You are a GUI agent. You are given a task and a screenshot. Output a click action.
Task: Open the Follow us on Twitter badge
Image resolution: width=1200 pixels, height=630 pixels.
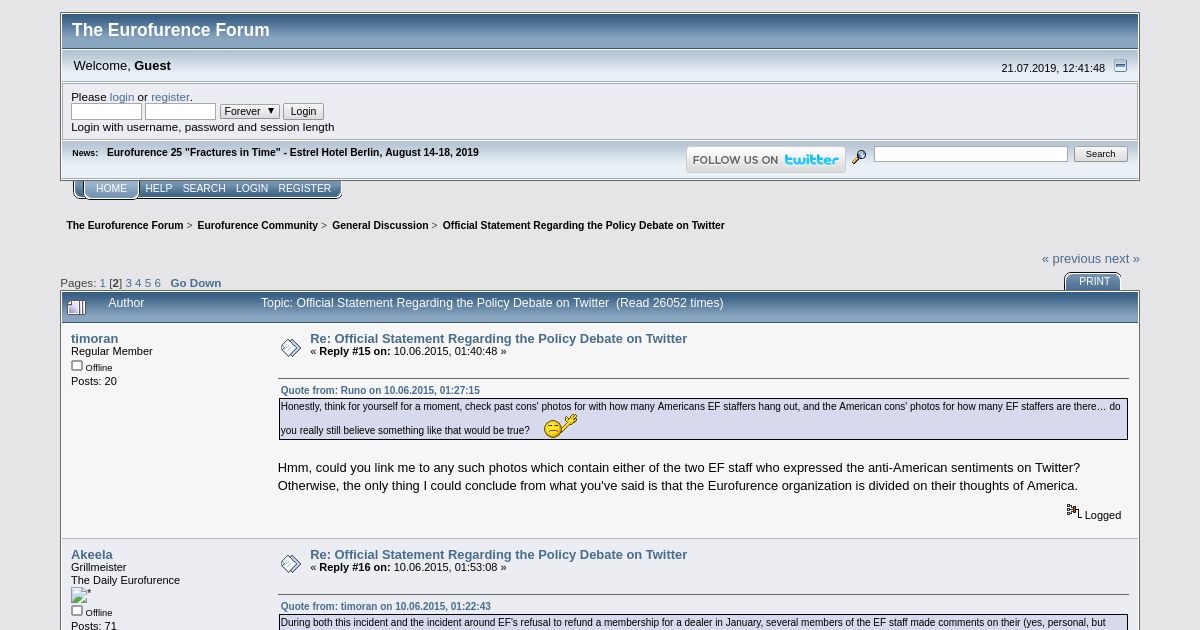[766, 159]
